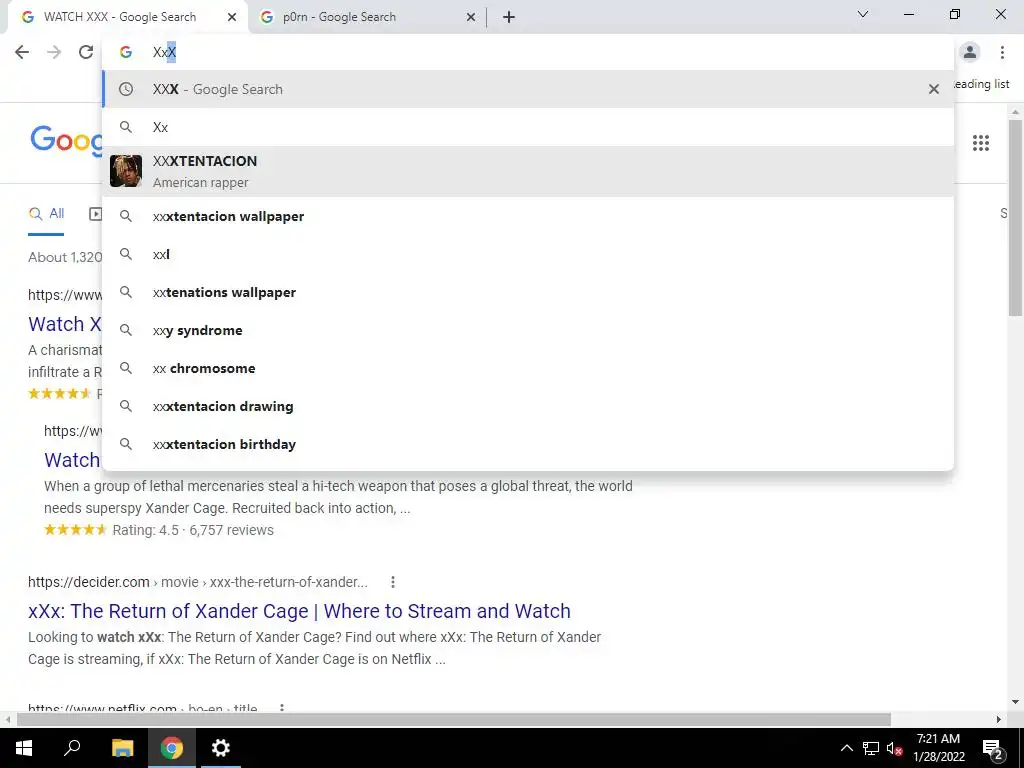Open the xXx Return of Xander Cage result
The image size is (1024, 768).
coord(299,611)
